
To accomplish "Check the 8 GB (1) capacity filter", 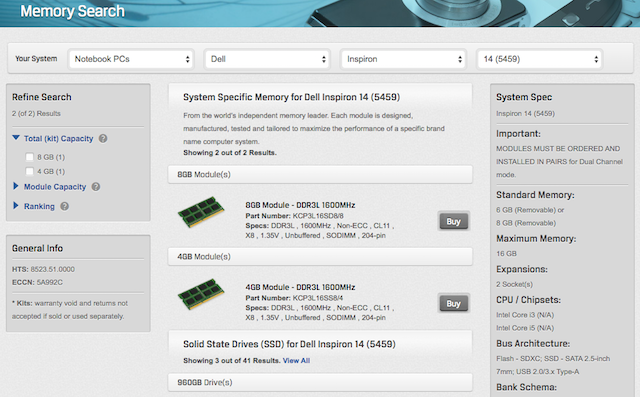I will pyautogui.click(x=29, y=157).
